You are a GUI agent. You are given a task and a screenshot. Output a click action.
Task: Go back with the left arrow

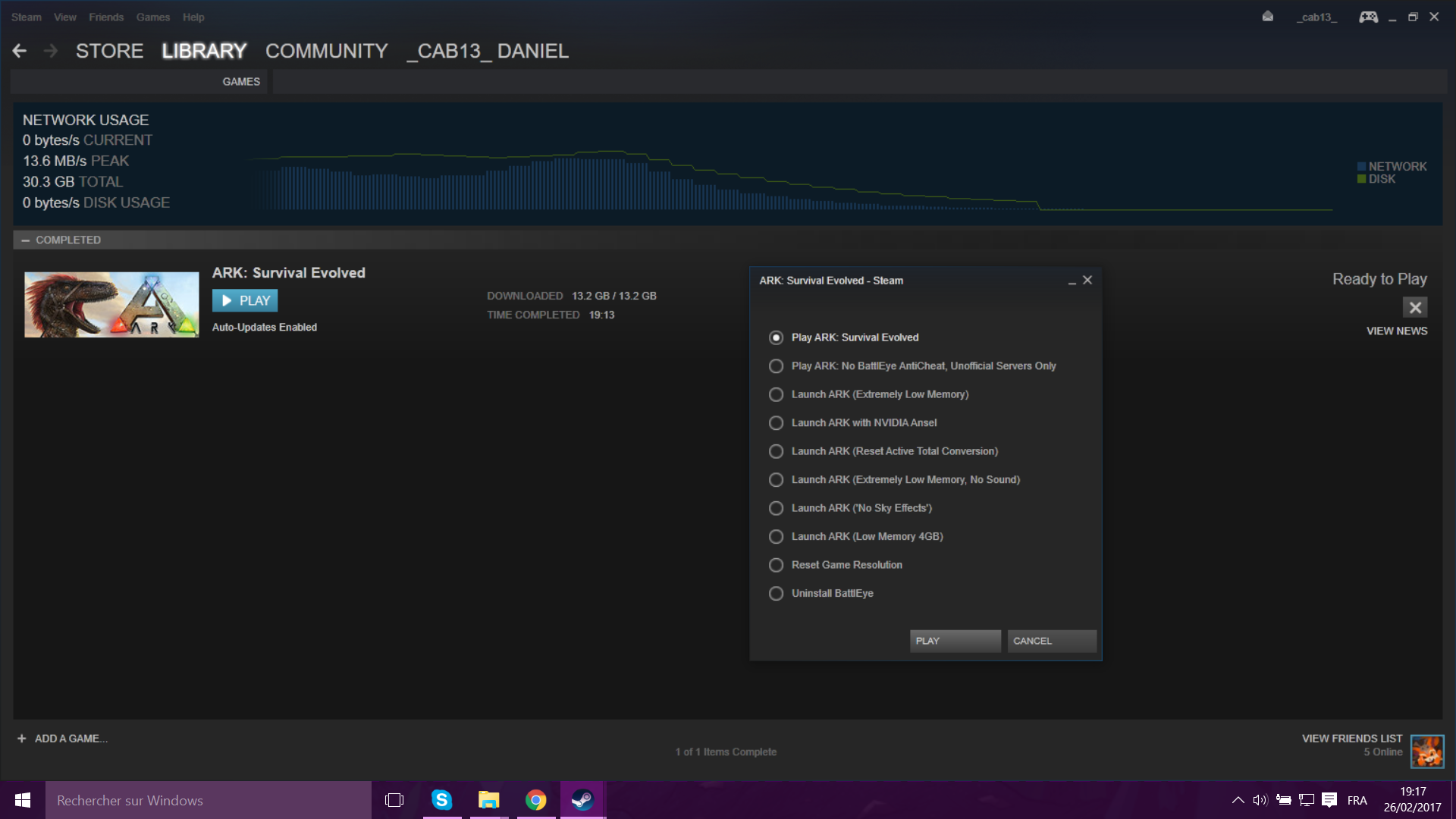coord(20,51)
